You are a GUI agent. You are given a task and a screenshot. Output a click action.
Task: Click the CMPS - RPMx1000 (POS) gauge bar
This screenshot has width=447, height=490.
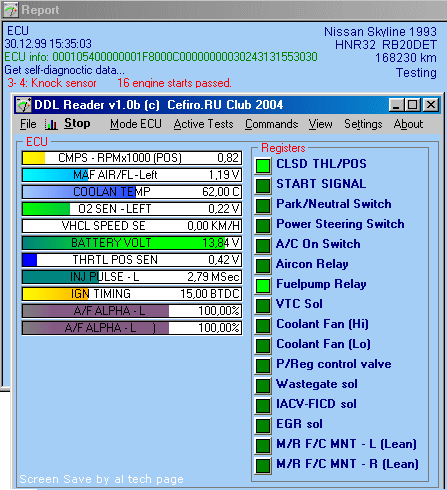132,158
